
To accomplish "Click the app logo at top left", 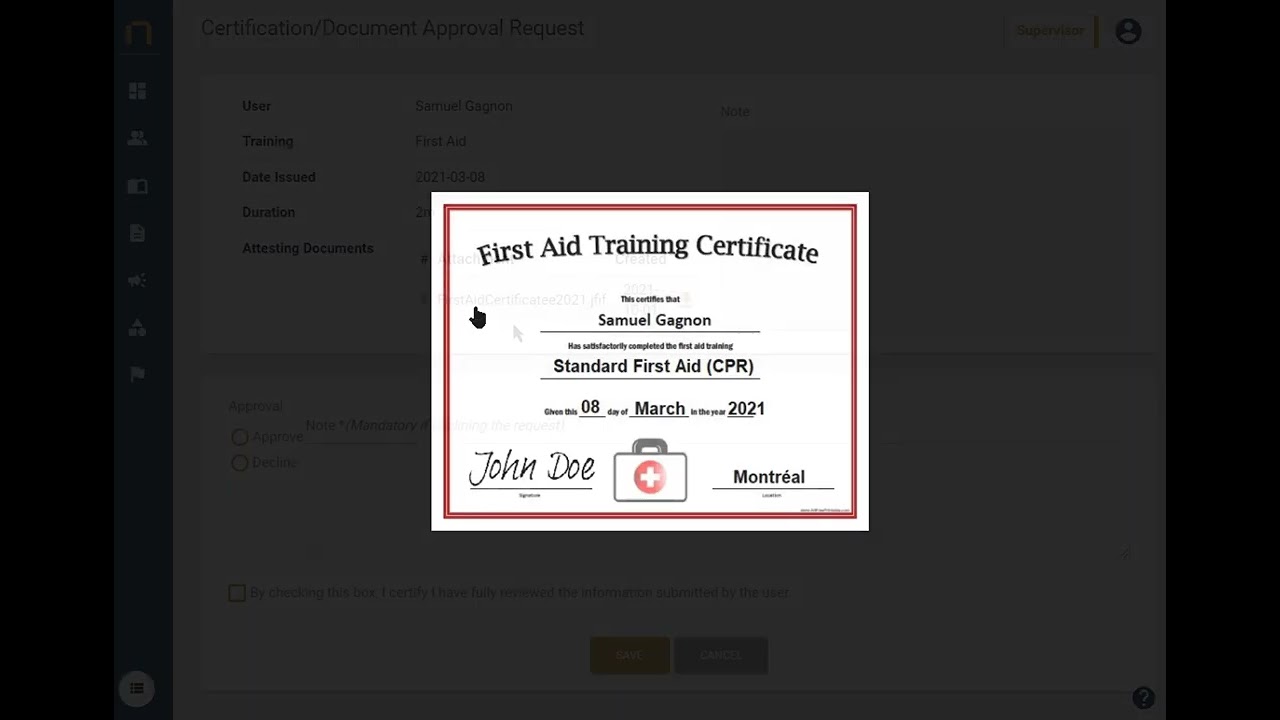I will tap(139, 32).
